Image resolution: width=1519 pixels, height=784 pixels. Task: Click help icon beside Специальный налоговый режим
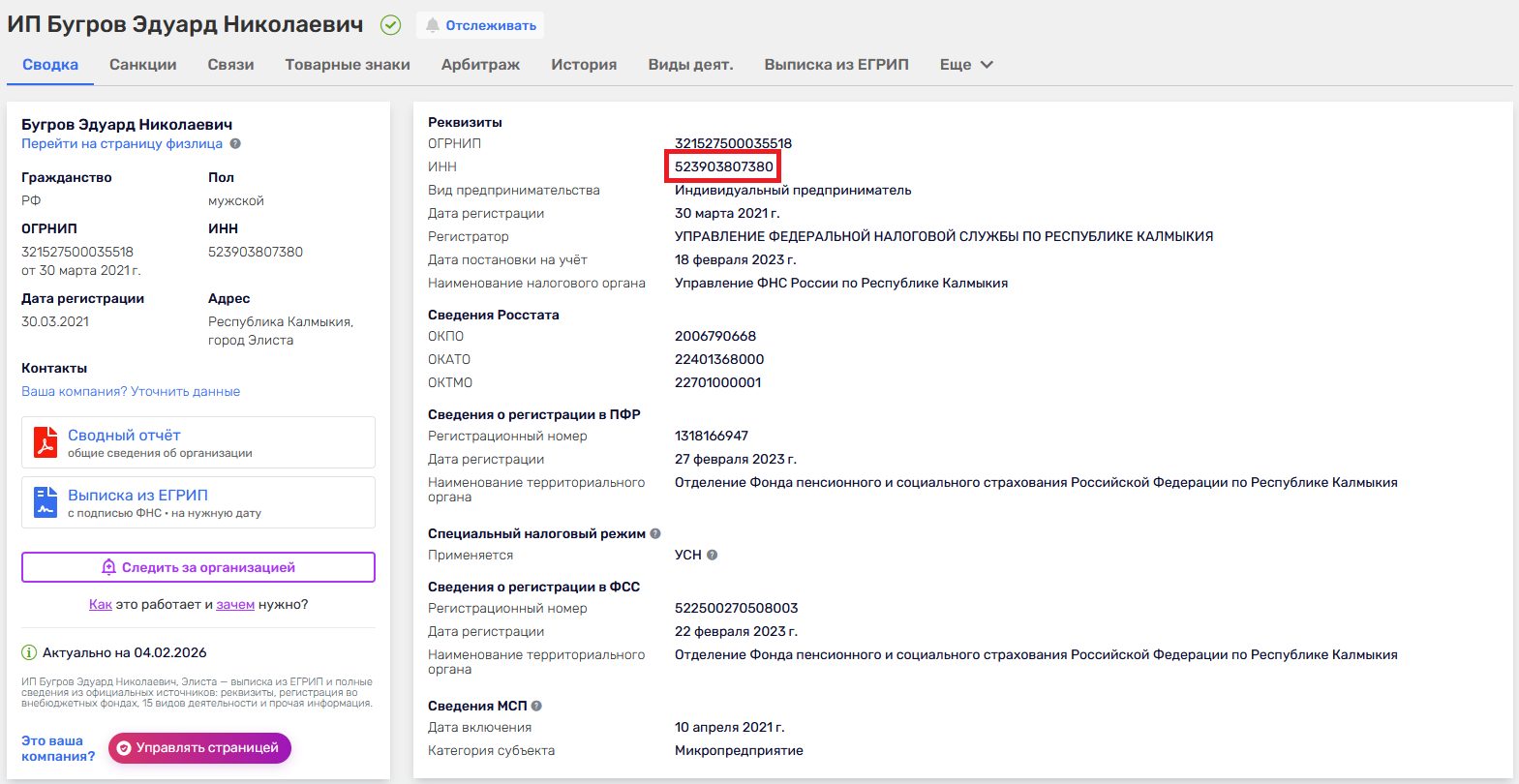tap(655, 533)
